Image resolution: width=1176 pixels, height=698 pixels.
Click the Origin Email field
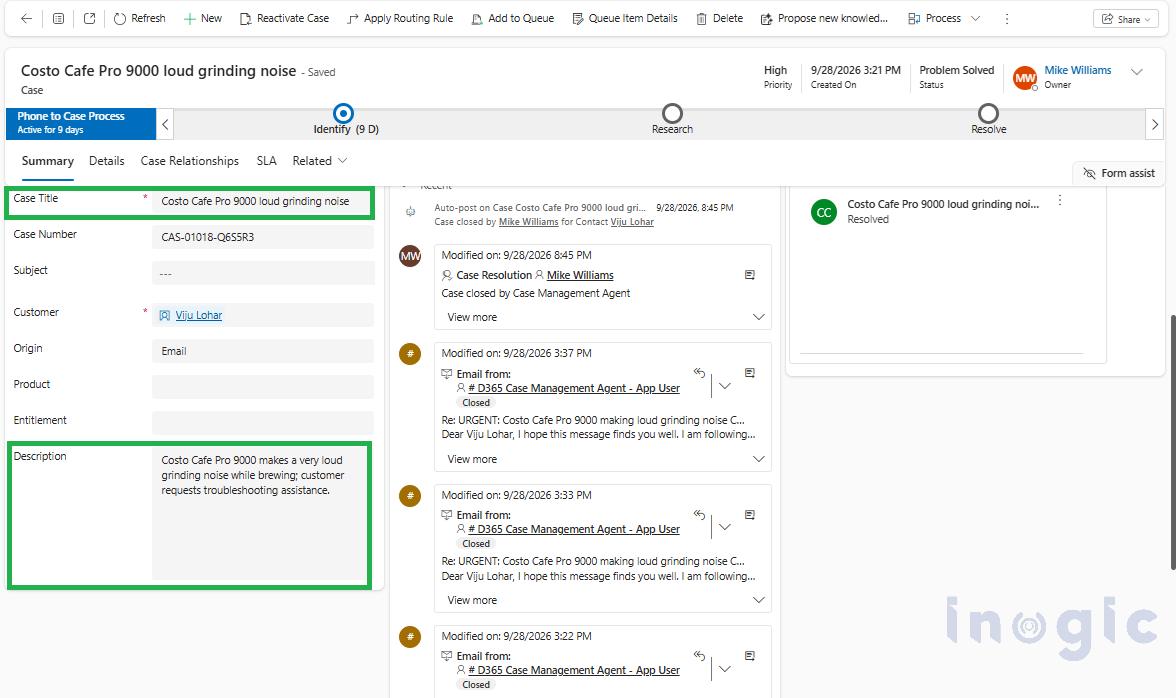tap(262, 351)
